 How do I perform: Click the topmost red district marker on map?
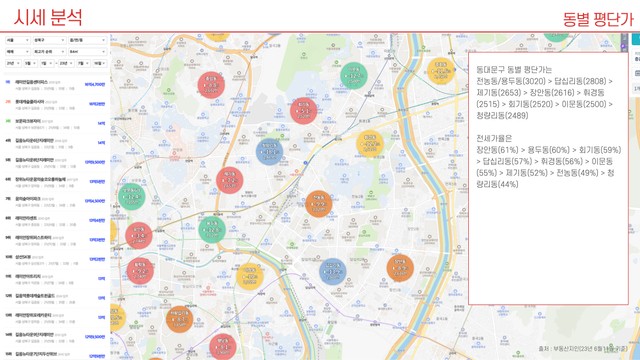(x=211, y=85)
